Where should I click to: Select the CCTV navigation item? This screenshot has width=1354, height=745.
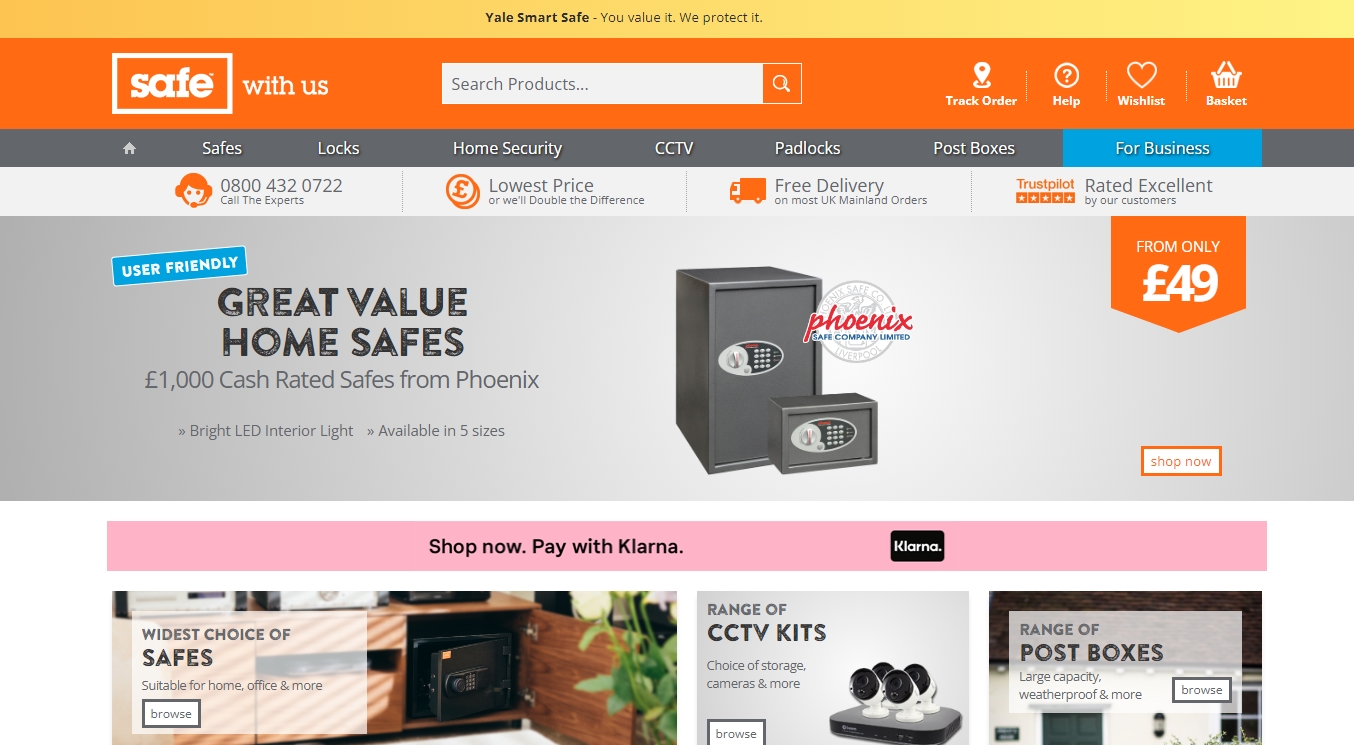point(674,148)
